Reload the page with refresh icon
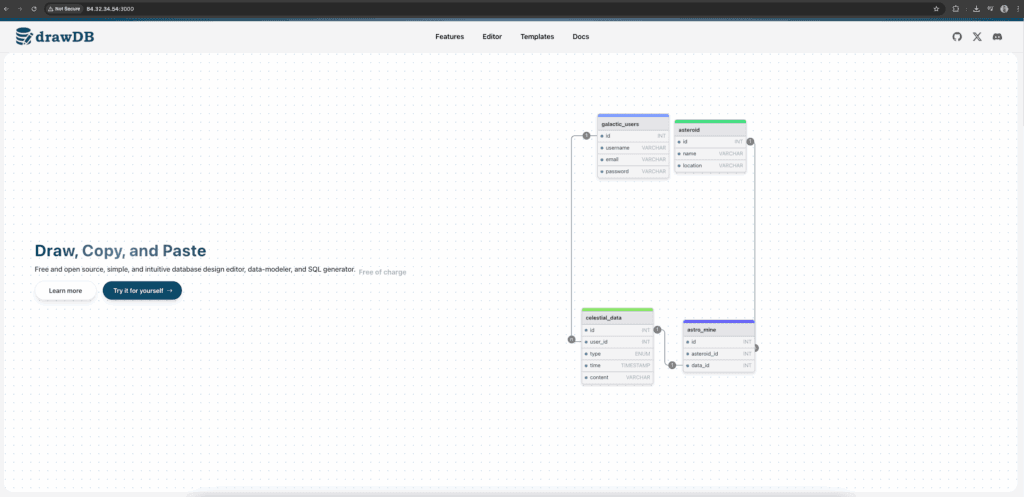 coord(34,9)
